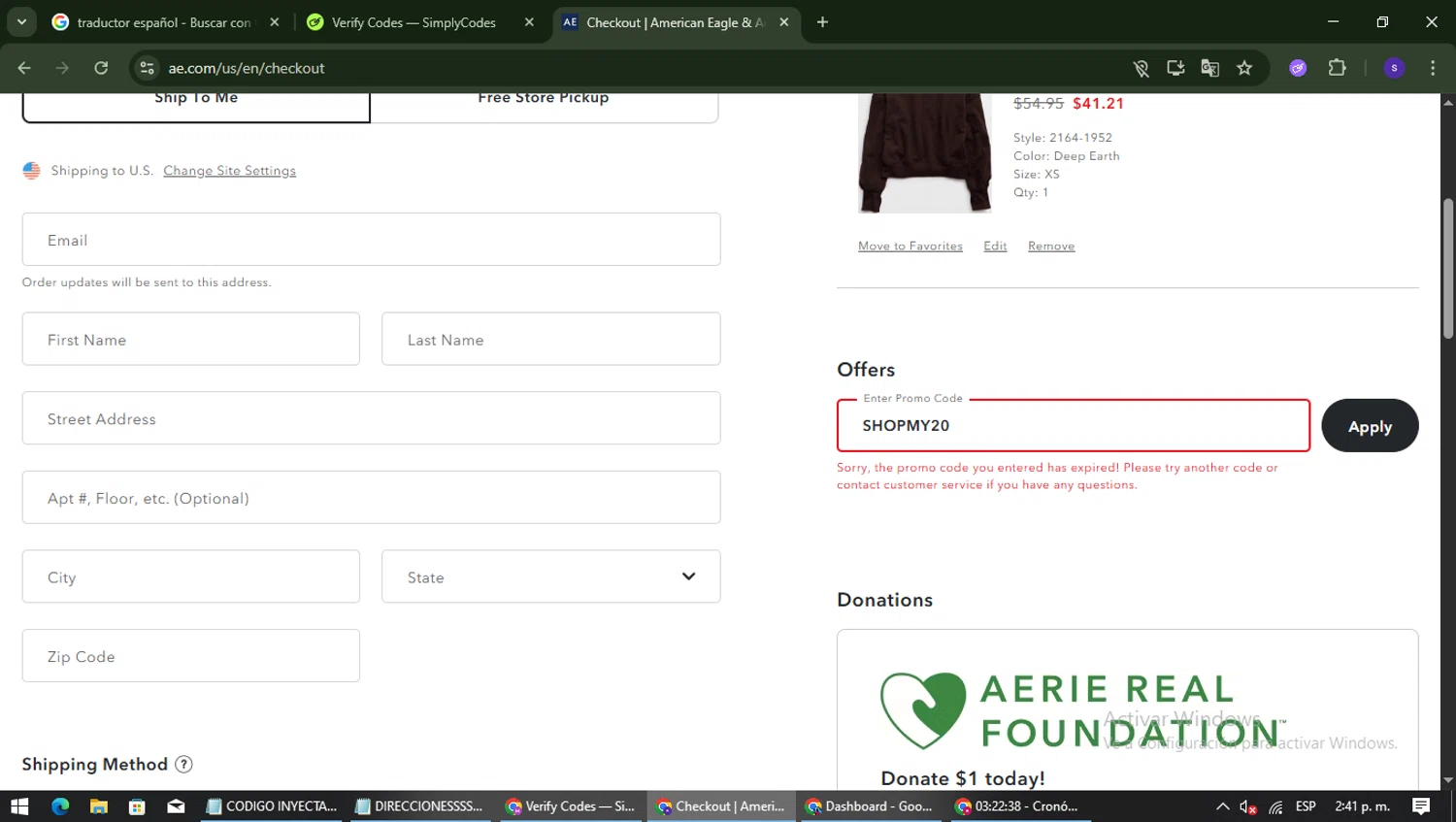Open DIRECCIONESSSS notepad taskbar window
1456x822 pixels.
coord(419,806)
